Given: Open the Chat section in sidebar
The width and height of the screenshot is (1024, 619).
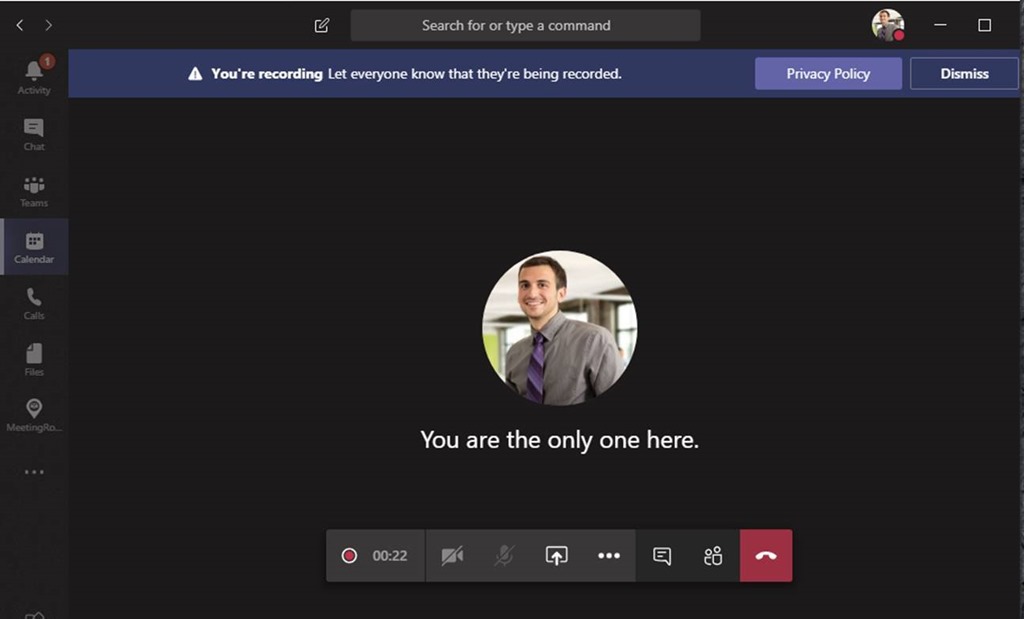Looking at the screenshot, I should point(34,134).
